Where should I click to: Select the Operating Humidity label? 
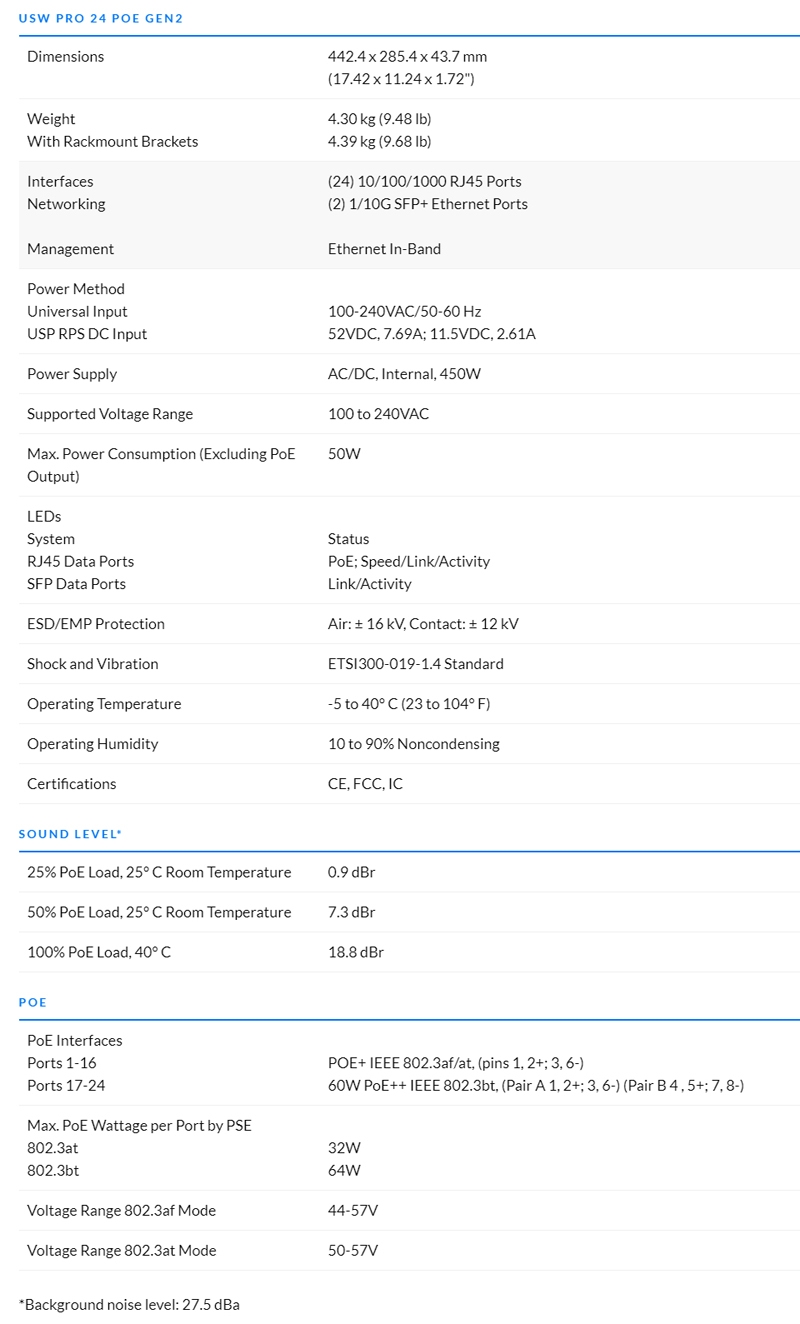[95, 744]
